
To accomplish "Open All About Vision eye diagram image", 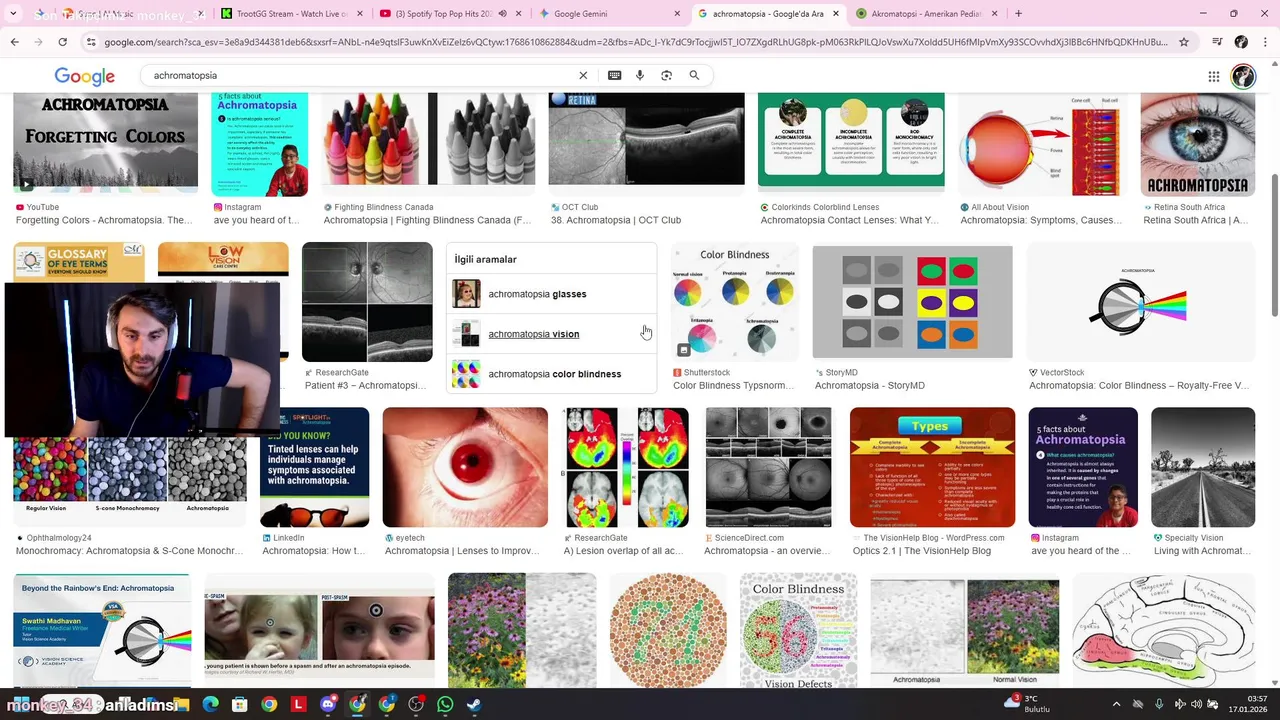I will [1042, 144].
